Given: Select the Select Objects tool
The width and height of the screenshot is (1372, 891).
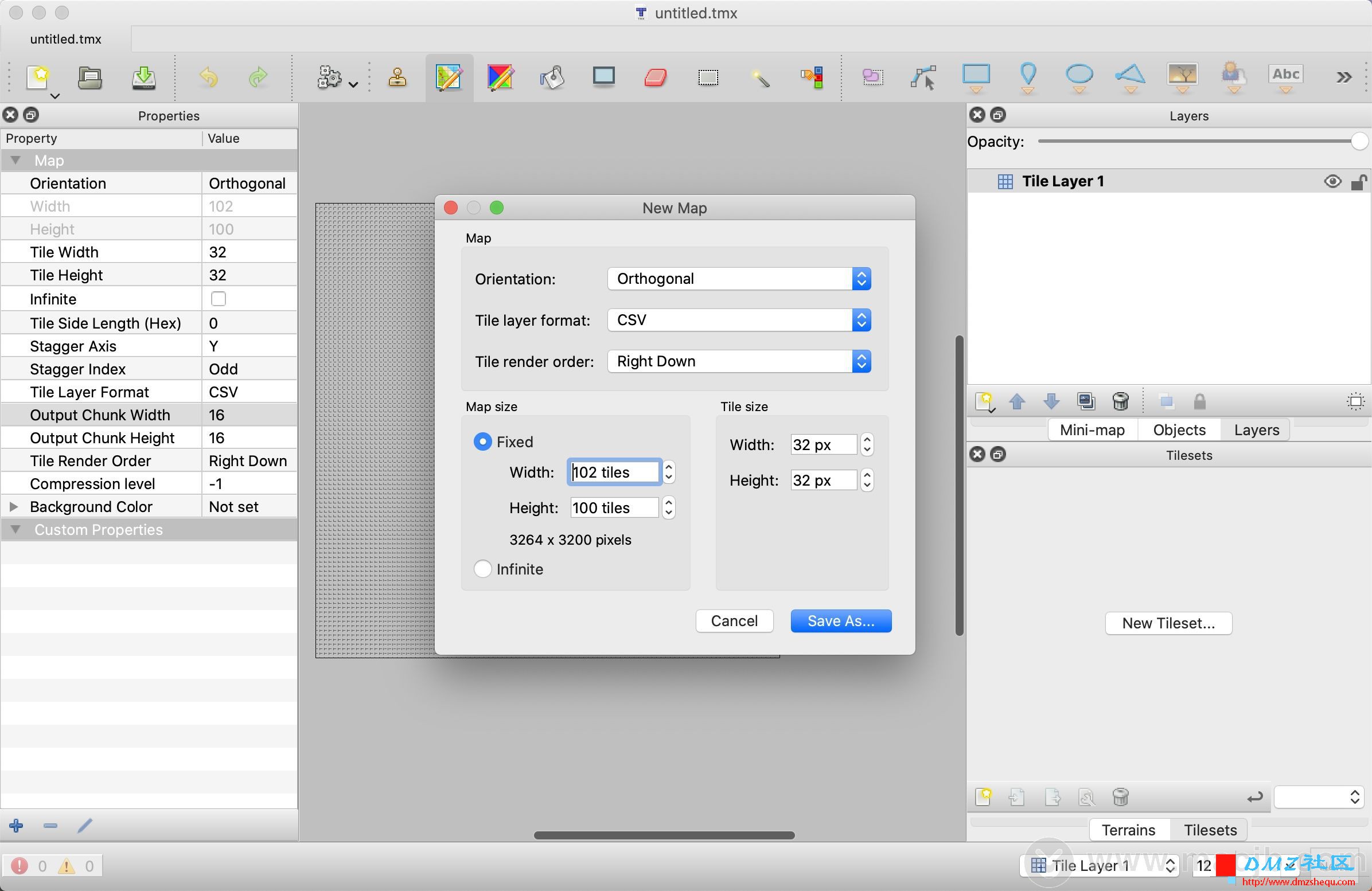Looking at the screenshot, I should (873, 77).
